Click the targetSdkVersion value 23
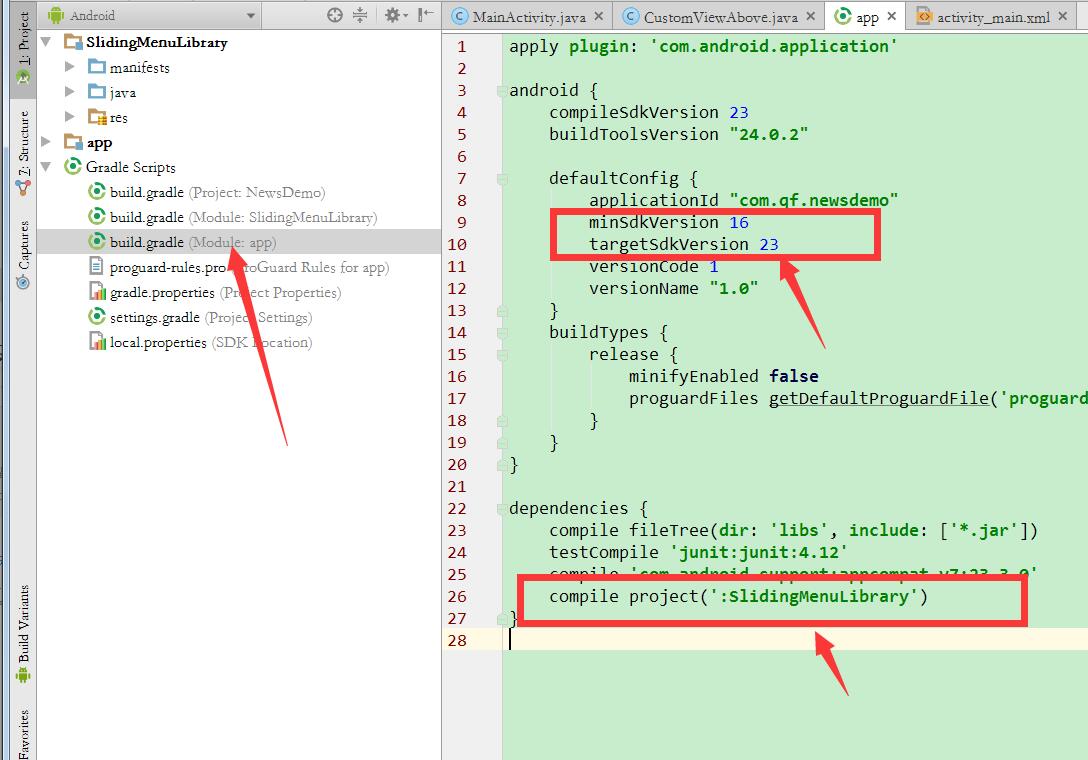Viewport: 1088px width, 760px height. (769, 244)
